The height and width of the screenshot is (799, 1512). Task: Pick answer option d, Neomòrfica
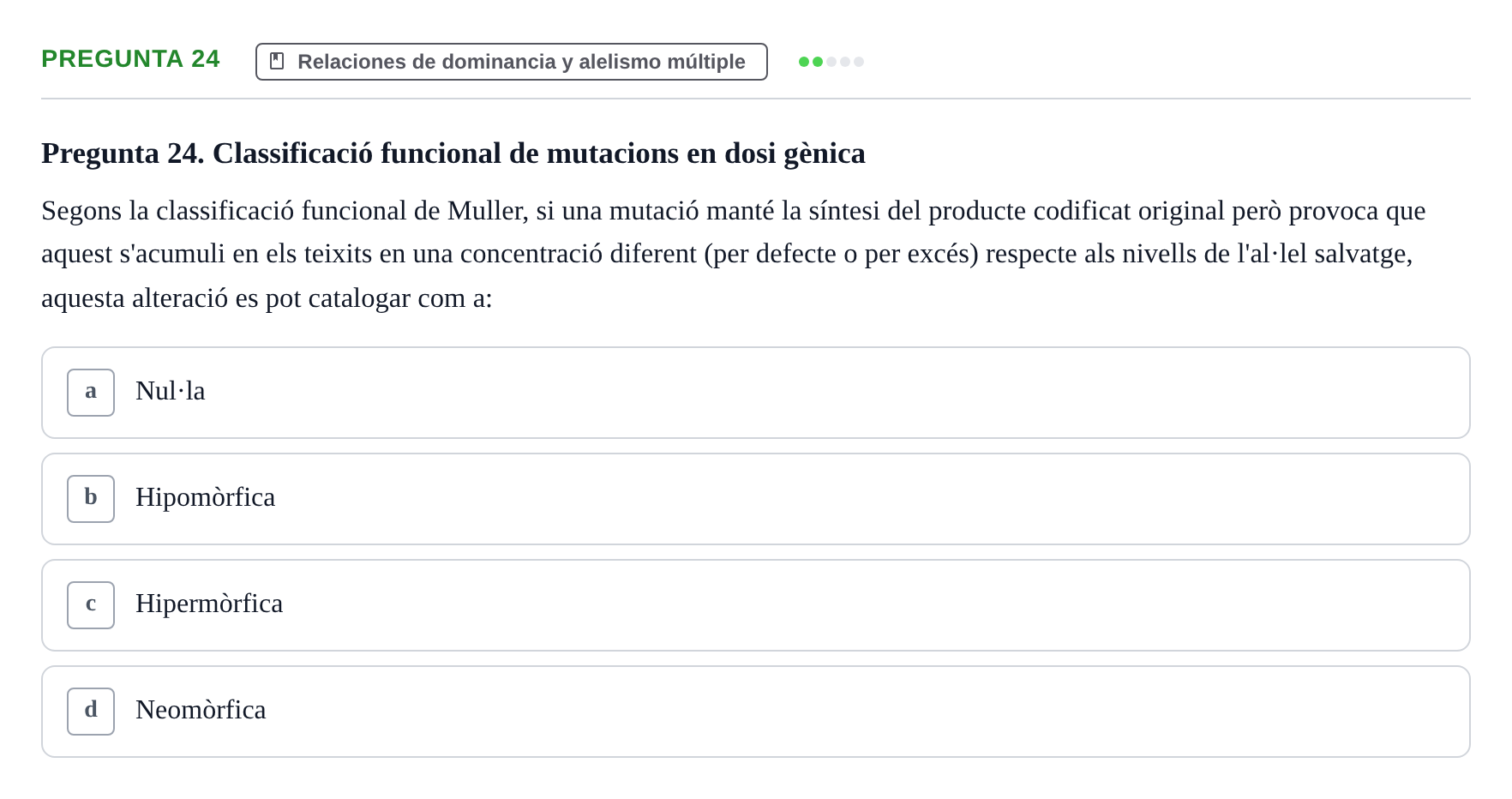point(756,712)
